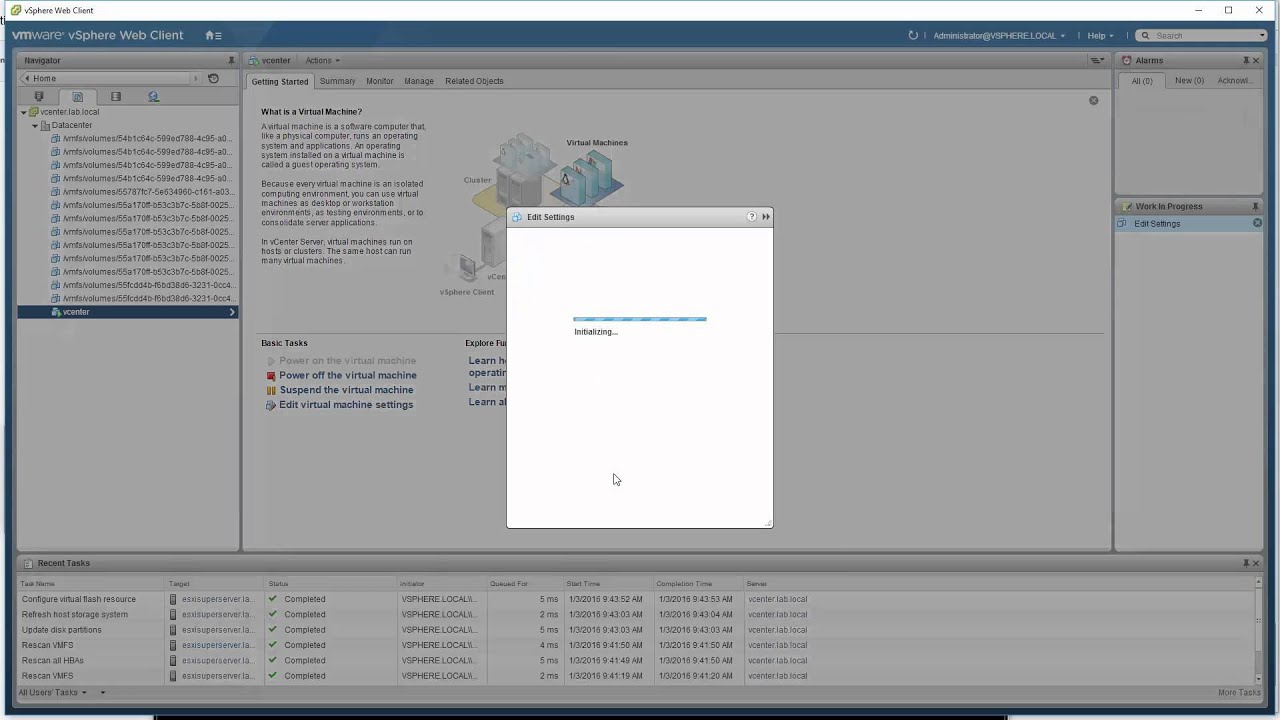Click the help icon in Edit Settings dialog
Image resolution: width=1280 pixels, height=720 pixels.
[x=752, y=216]
